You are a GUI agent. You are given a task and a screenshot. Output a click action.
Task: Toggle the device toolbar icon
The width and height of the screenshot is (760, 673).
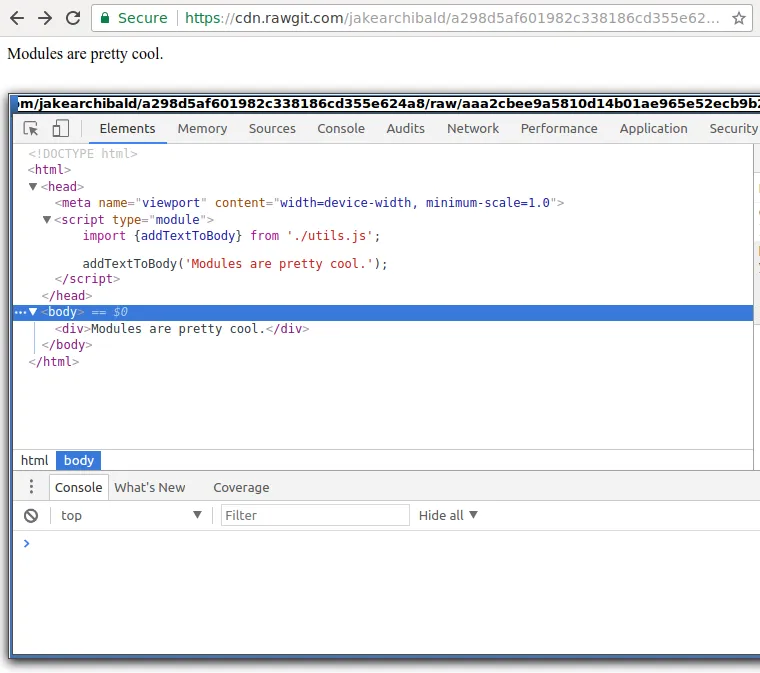coord(60,129)
